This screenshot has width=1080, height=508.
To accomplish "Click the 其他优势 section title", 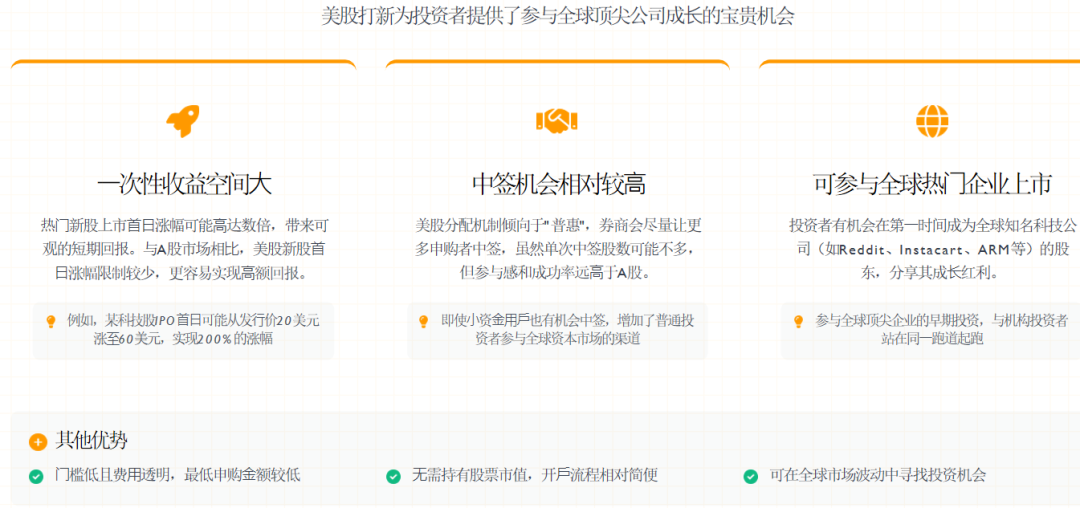I will point(91,441).
